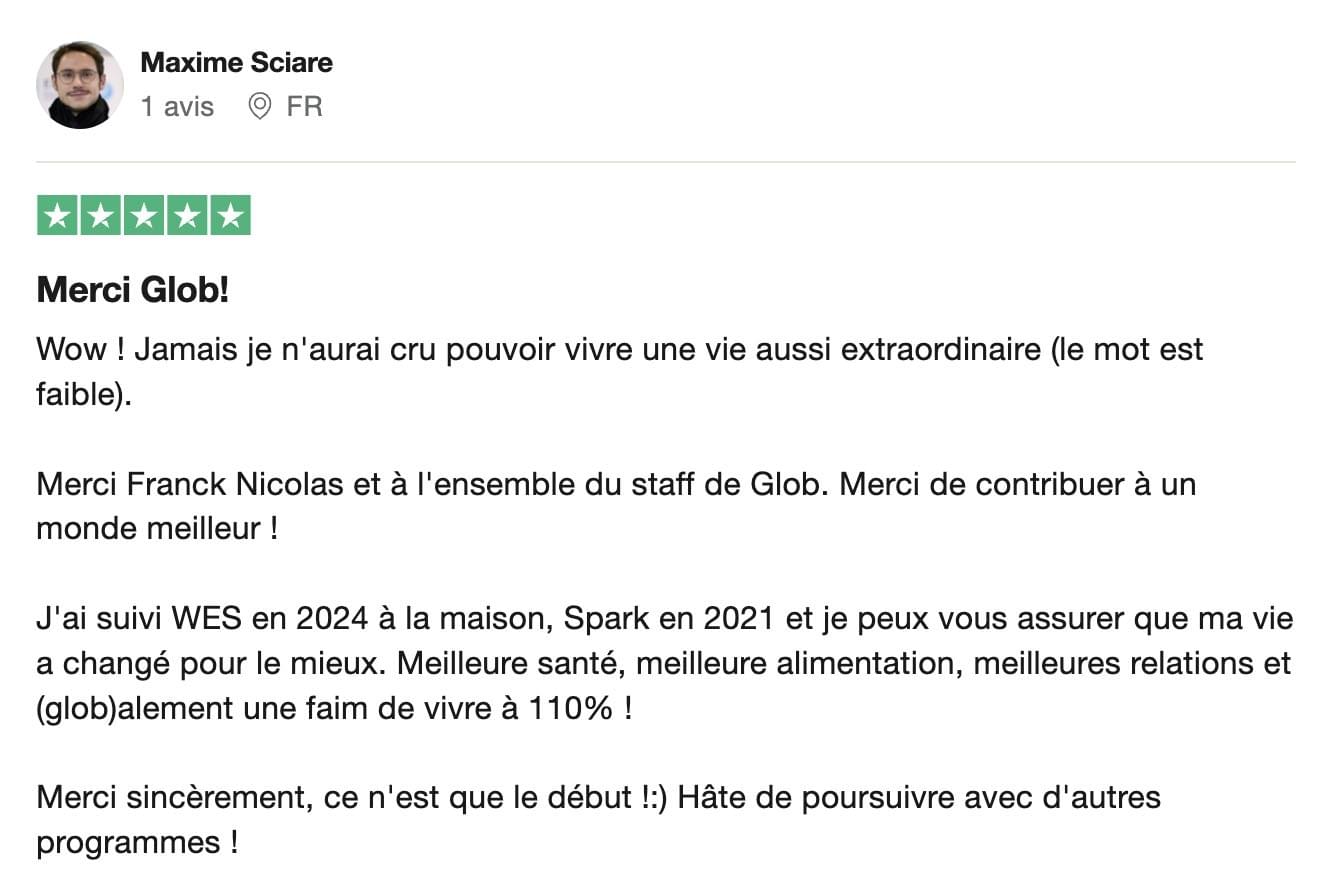Click the location pin icon
Viewport: 1330px width, 884px height.
[x=260, y=106]
